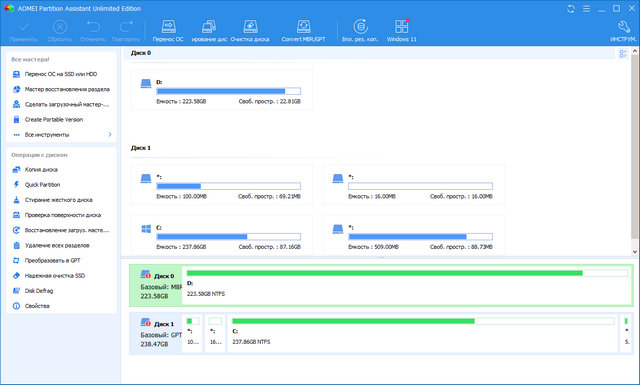Click the Диск 1 label in the upper list
This screenshot has width=640, height=385.
point(141,148)
